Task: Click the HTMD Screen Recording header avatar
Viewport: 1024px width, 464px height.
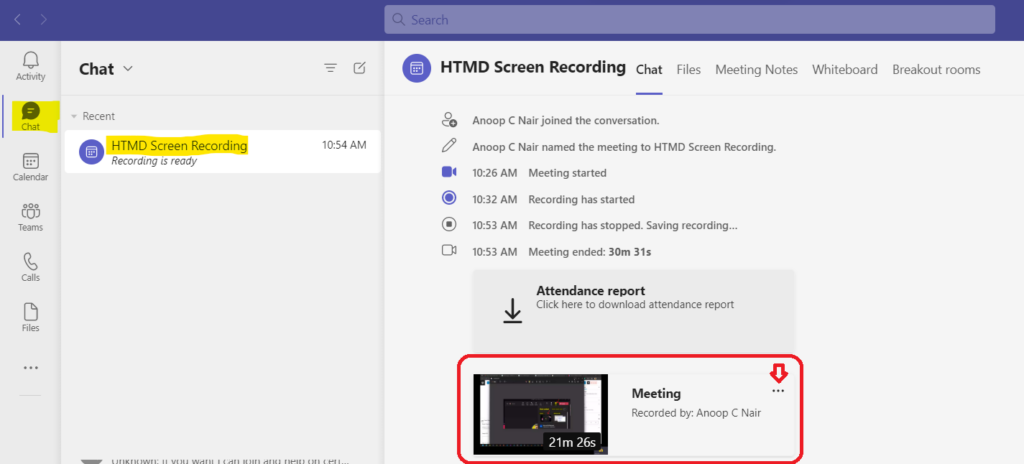Action: coord(416,69)
